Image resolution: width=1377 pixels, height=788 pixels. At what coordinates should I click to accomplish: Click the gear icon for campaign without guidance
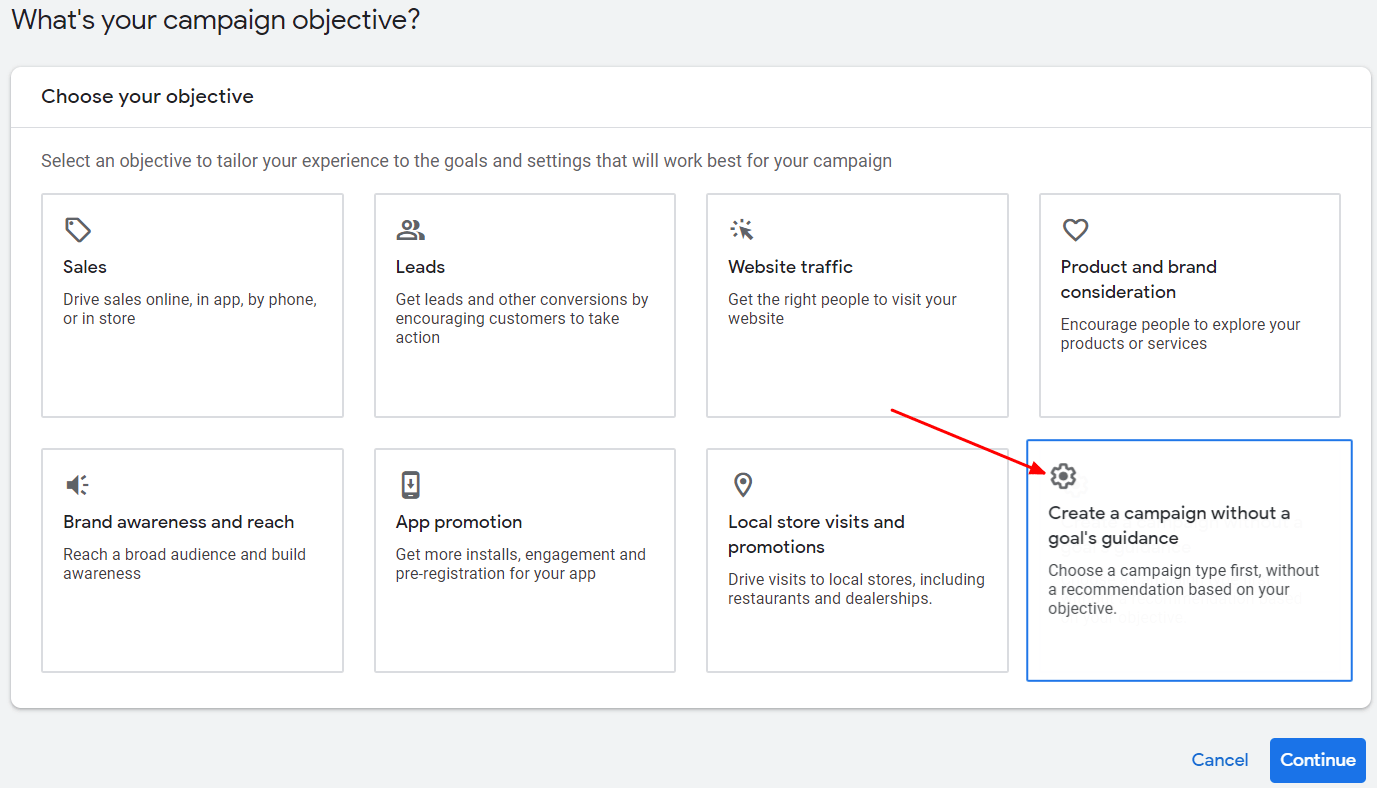pos(1063,477)
